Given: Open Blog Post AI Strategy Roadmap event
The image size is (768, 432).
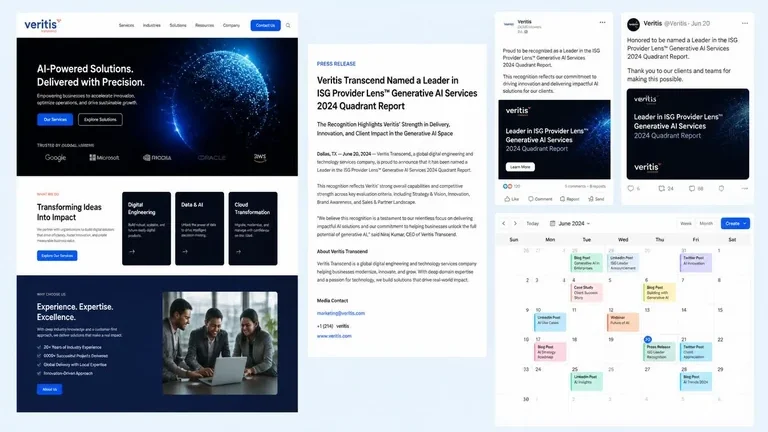Looking at the screenshot, I should pos(550,352).
